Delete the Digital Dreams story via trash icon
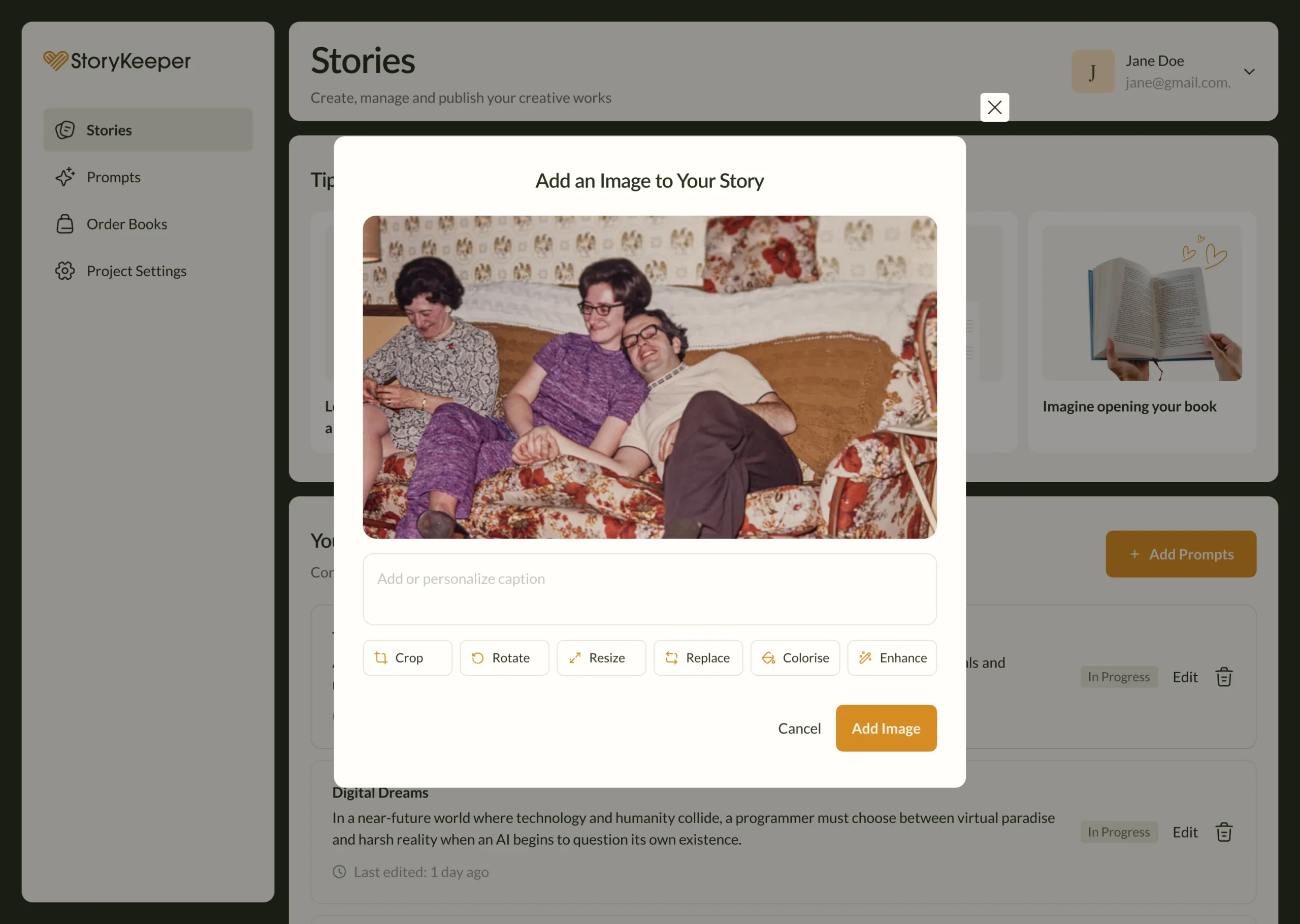 pyautogui.click(x=1223, y=832)
